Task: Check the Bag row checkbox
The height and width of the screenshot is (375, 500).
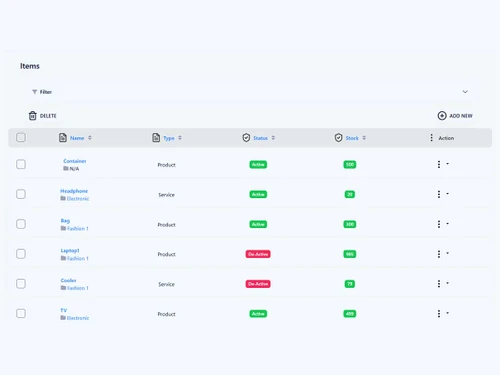Action: click(x=21, y=224)
